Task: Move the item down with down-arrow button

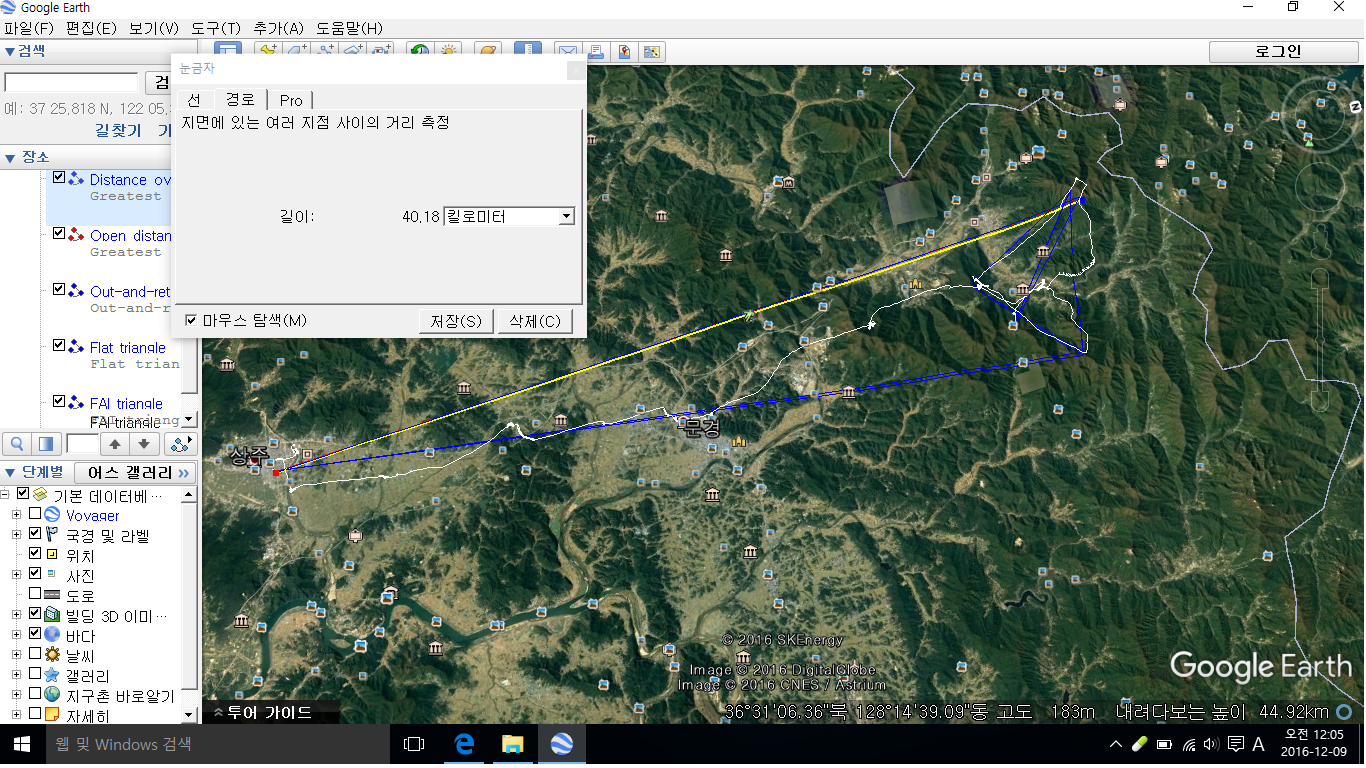Action: [x=144, y=443]
